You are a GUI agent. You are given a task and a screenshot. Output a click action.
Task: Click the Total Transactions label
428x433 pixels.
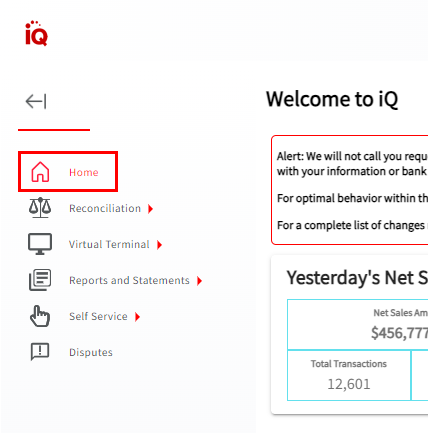pyautogui.click(x=349, y=364)
